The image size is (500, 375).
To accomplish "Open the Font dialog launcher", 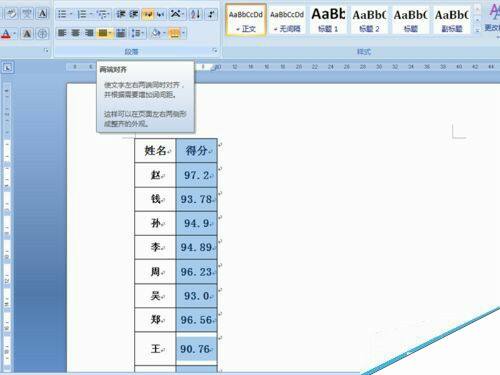I will (46, 51).
